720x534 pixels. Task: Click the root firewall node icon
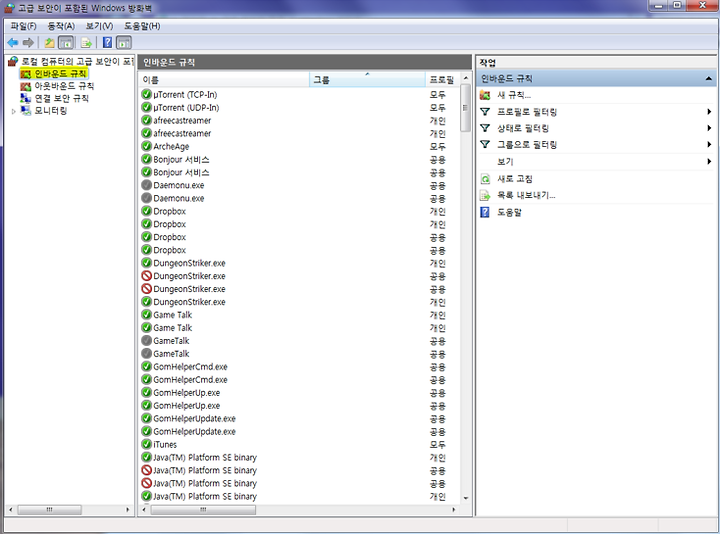[13, 61]
